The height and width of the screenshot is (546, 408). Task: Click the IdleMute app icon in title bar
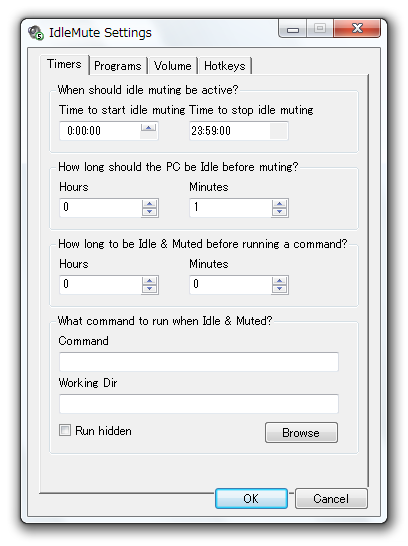pyautogui.click(x=36, y=33)
